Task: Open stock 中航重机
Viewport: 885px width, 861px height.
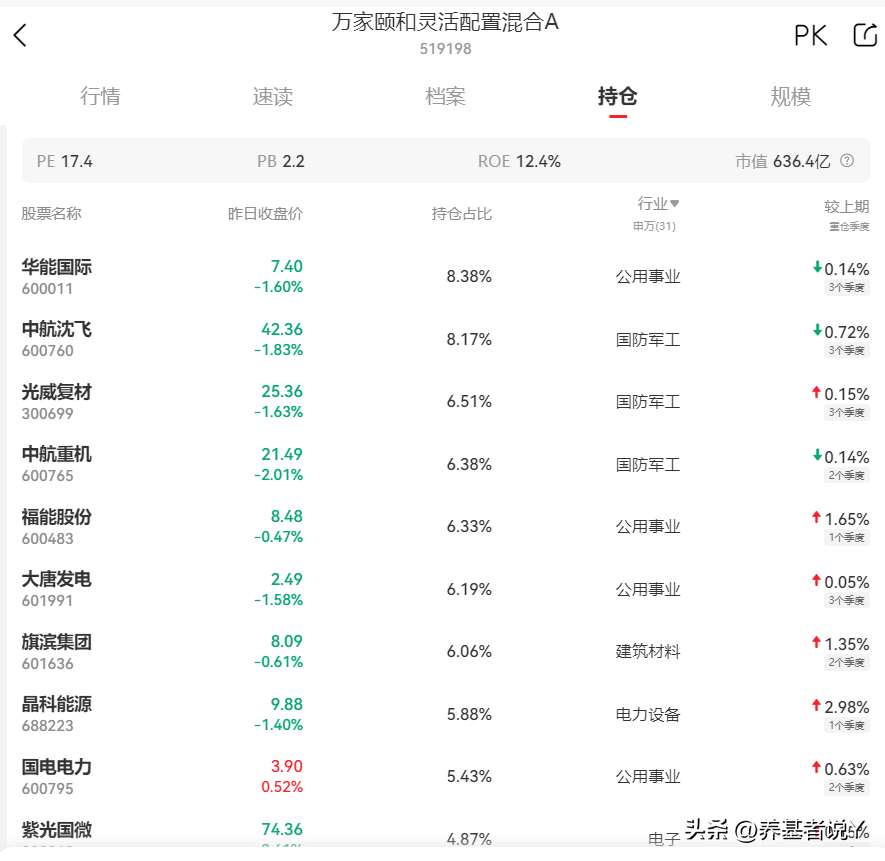Action: pyautogui.click(x=56, y=454)
